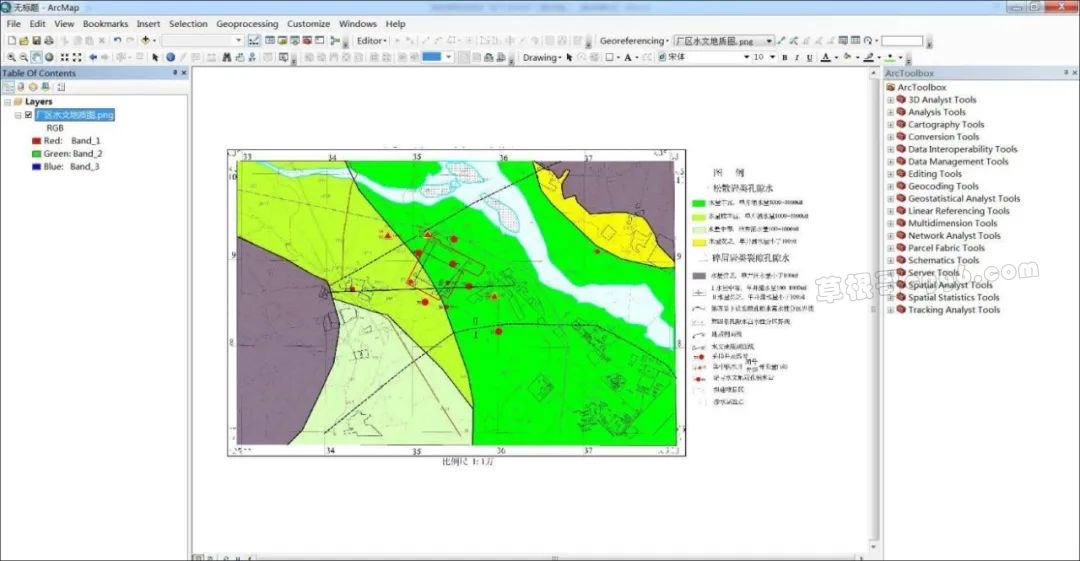Select the Zoom In tool
The image size is (1080, 561).
coord(10,57)
